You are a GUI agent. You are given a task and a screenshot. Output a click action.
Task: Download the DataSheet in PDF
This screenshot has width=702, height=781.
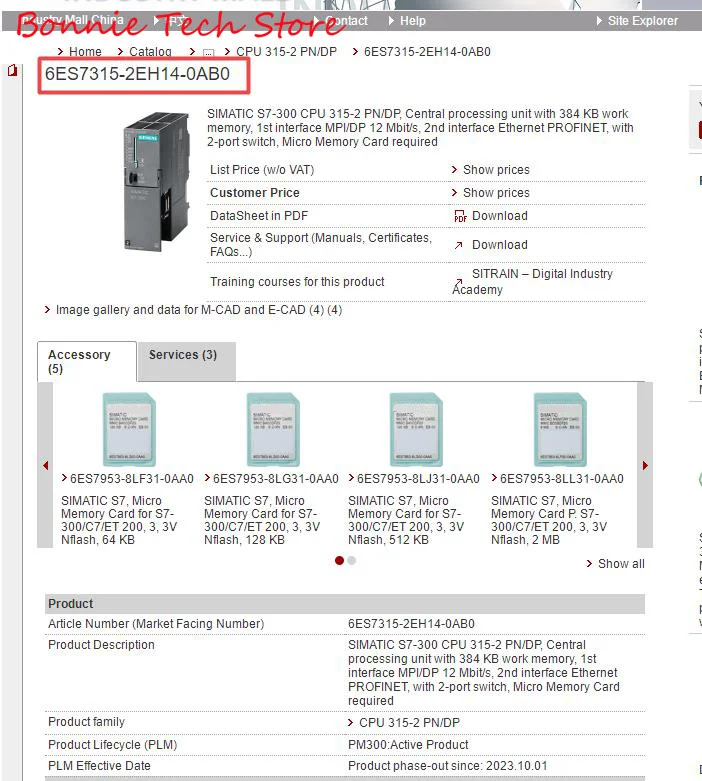point(500,216)
